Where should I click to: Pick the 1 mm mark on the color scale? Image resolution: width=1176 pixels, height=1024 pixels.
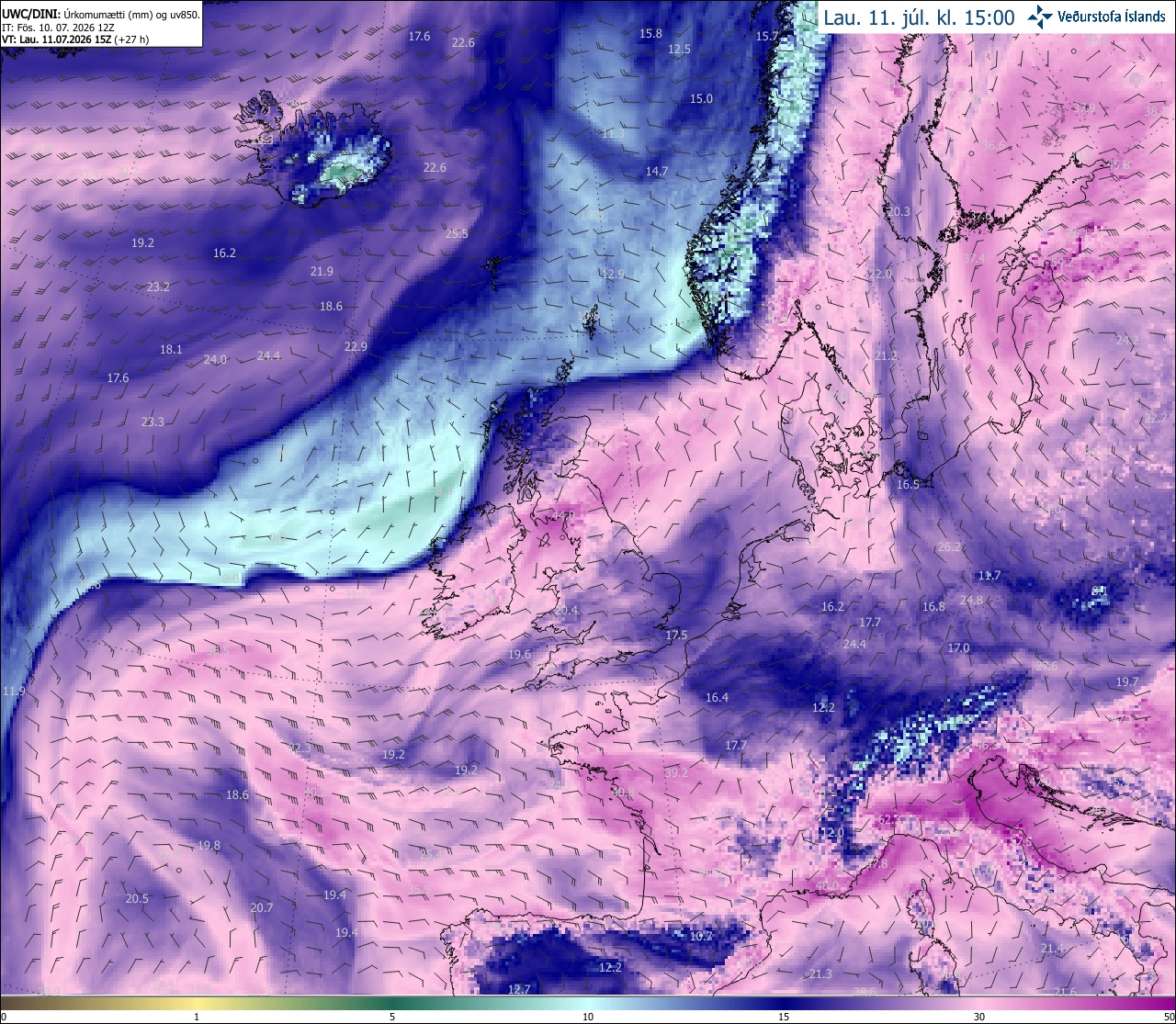[x=197, y=1017]
